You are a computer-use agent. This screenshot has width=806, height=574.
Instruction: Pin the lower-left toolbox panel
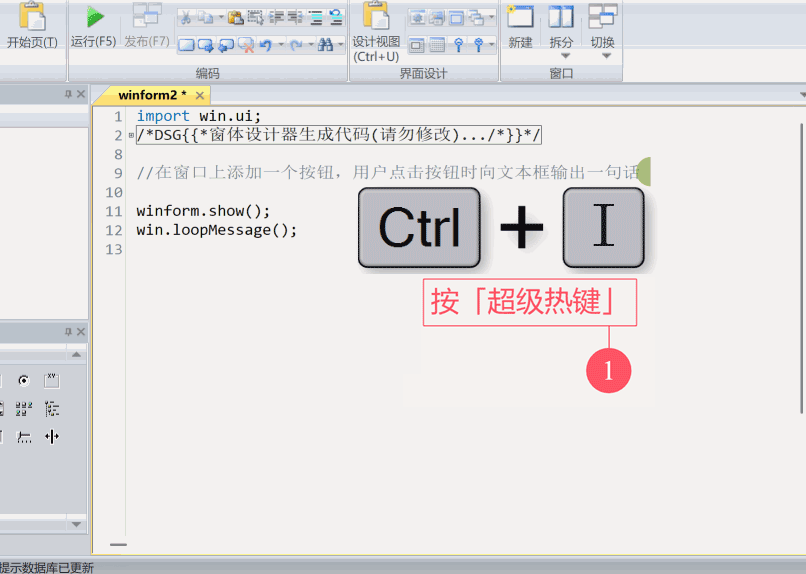point(68,332)
